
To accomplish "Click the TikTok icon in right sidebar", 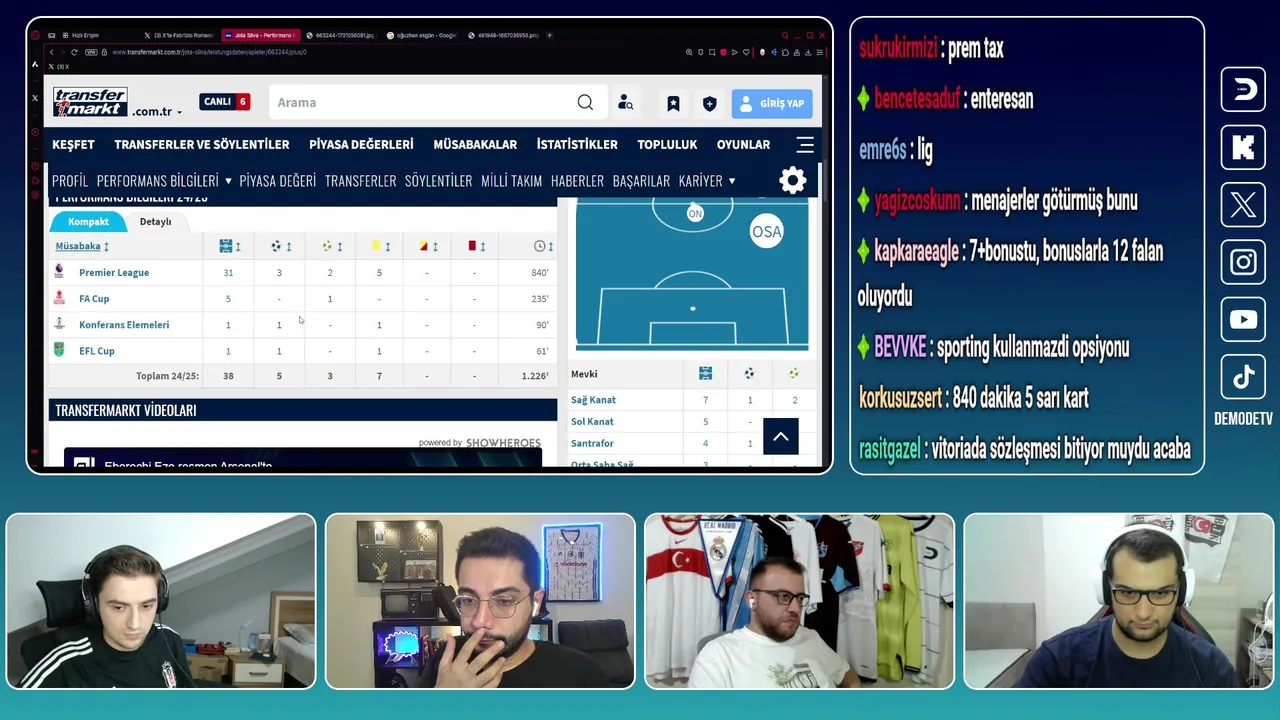I will (1243, 377).
